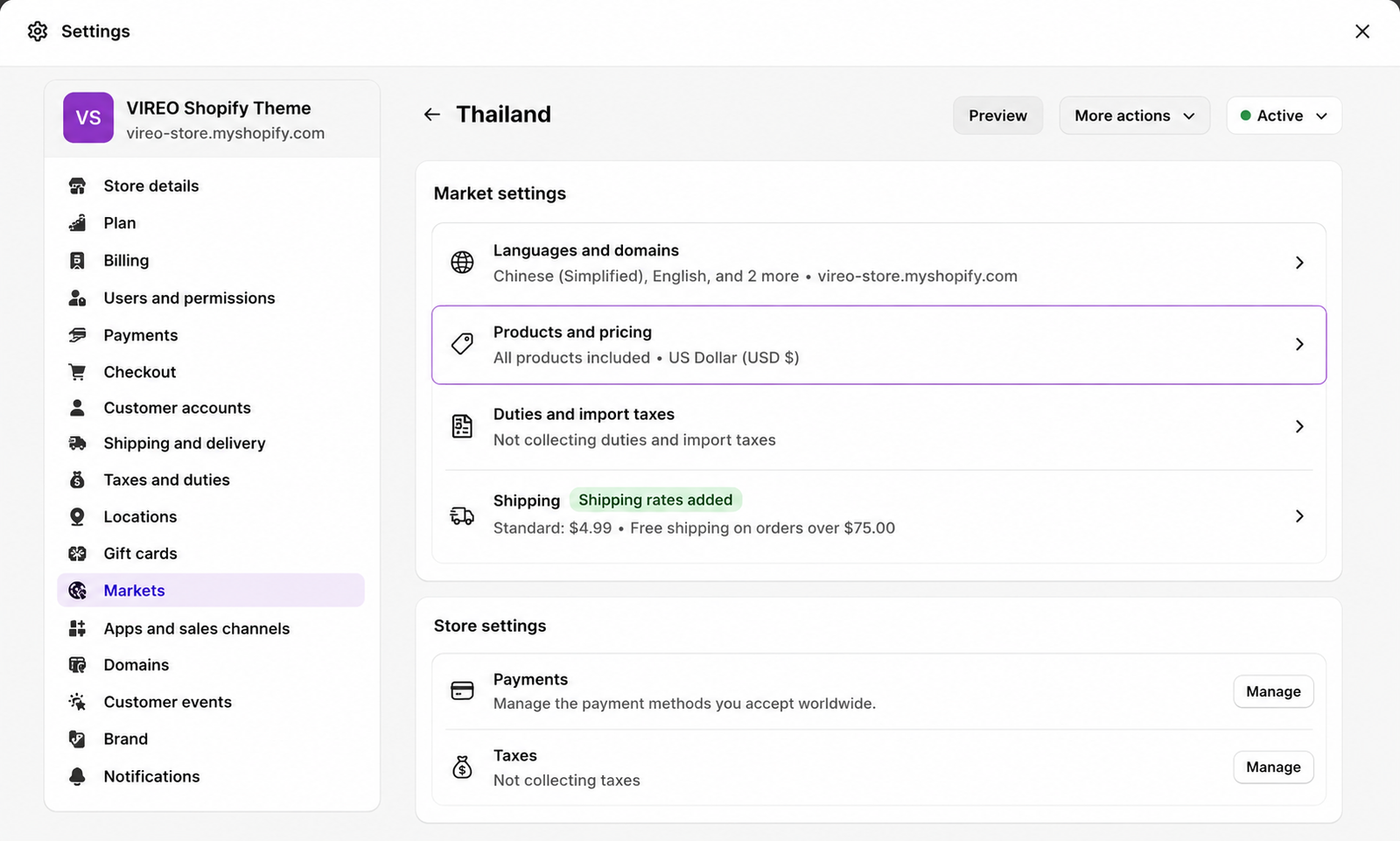Click the truck icon in the Shipping row
Viewport: 1400px width, 841px height.
click(462, 516)
